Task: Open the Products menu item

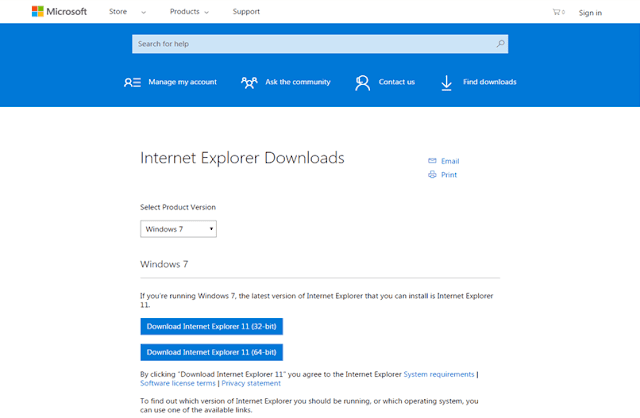Action: pos(184,11)
